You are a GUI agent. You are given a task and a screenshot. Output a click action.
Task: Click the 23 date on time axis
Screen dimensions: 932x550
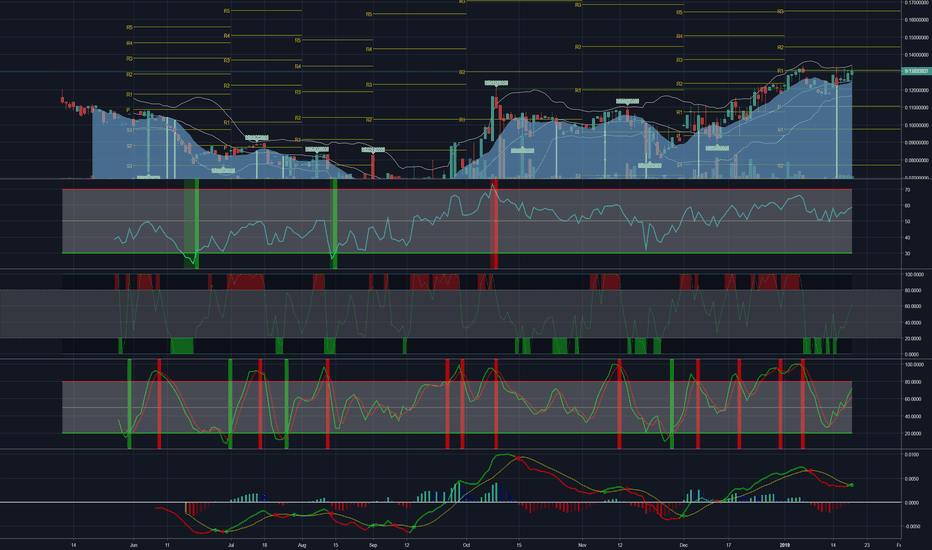coord(867,545)
